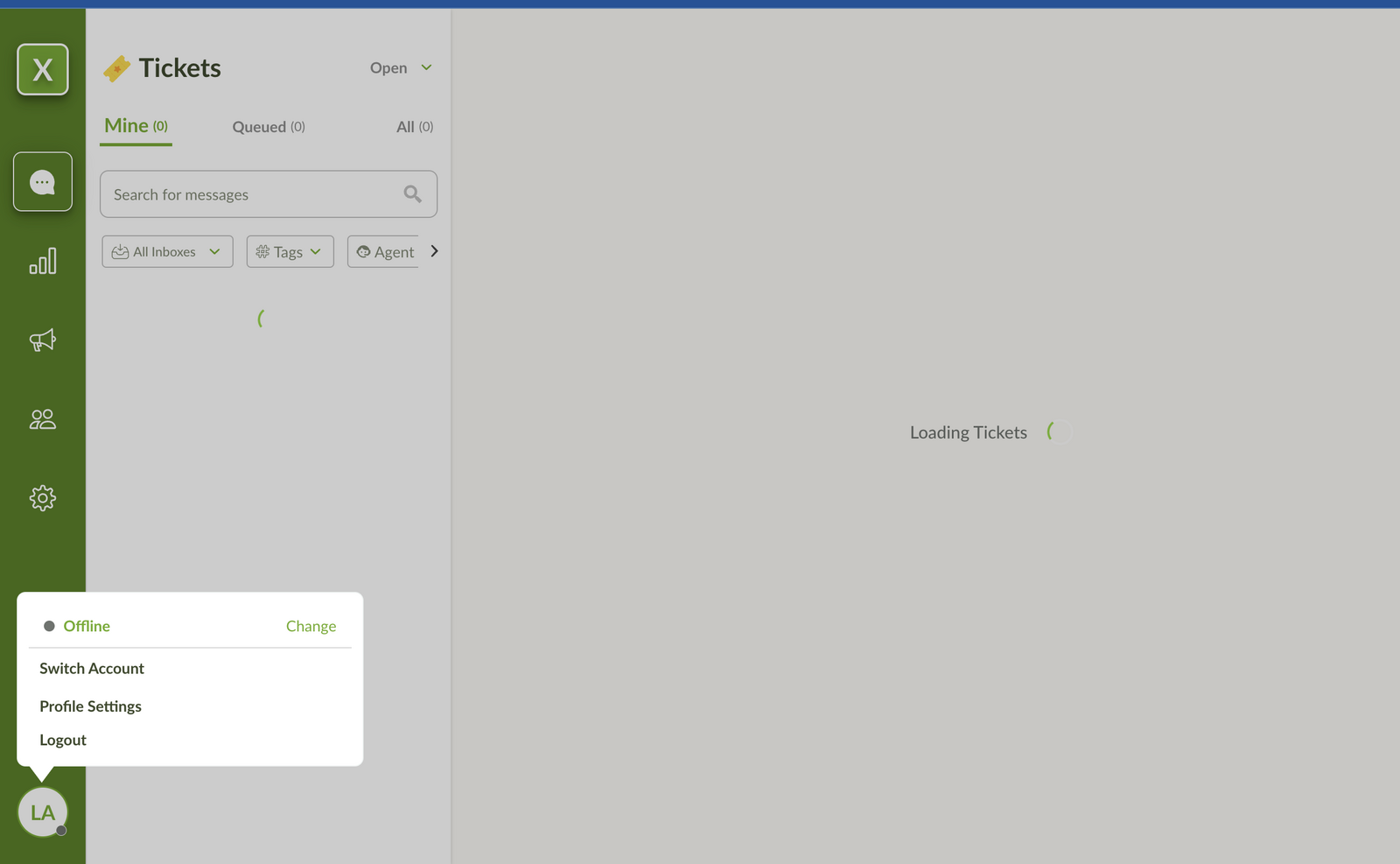1400x864 pixels.
Task: Open the settings section
Action: point(42,497)
